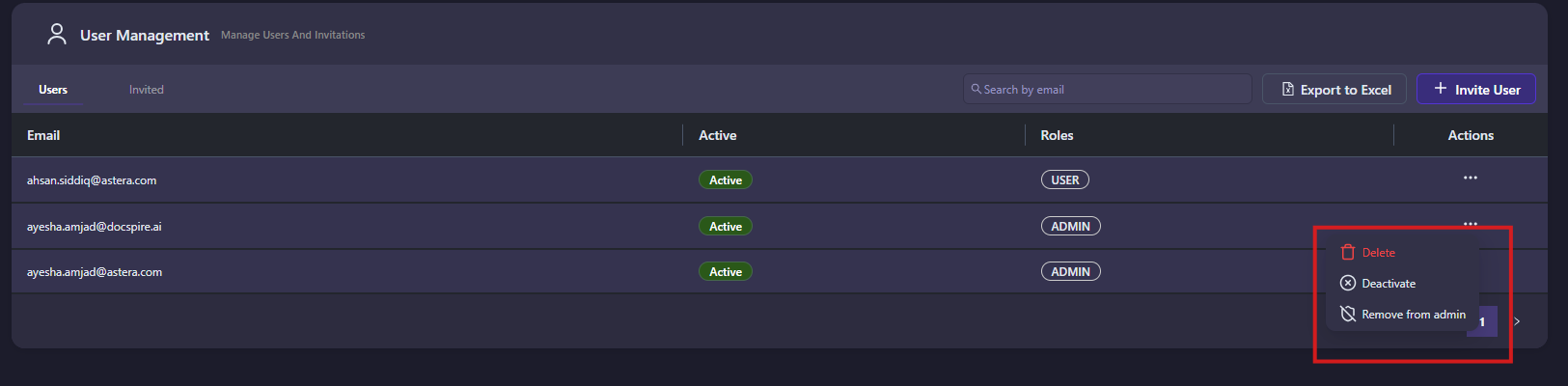Switch to the Invited tab
The height and width of the screenshot is (386, 1568).
147,90
